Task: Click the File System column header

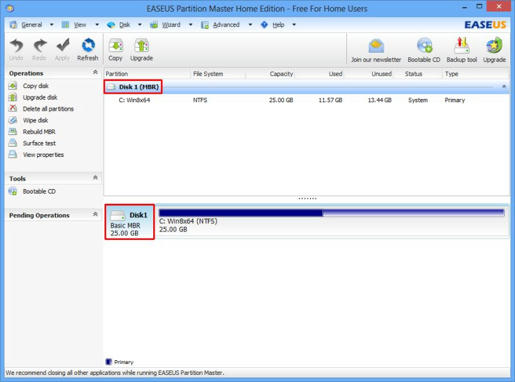Action: click(x=208, y=74)
